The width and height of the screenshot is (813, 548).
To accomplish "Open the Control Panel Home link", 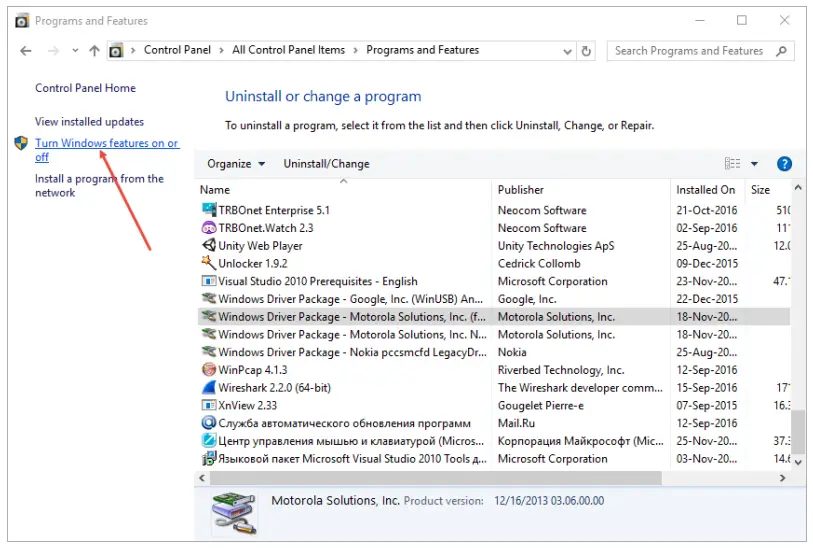I will tap(85, 88).
